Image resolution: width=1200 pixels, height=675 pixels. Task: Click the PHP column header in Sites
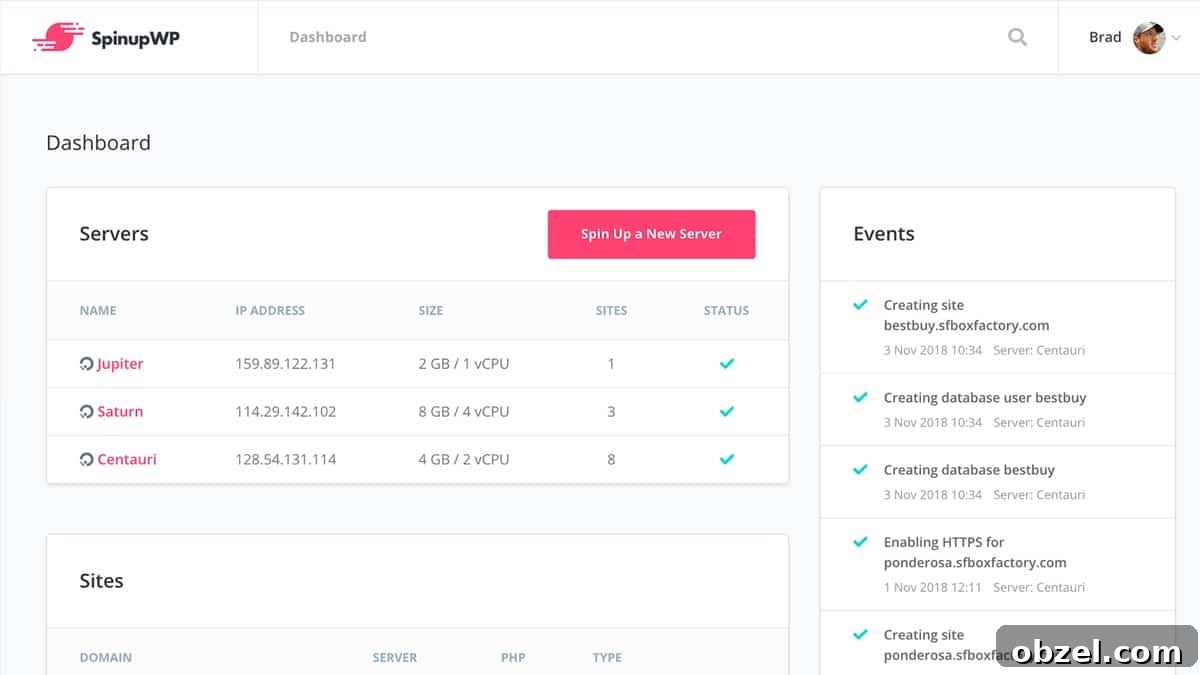513,658
